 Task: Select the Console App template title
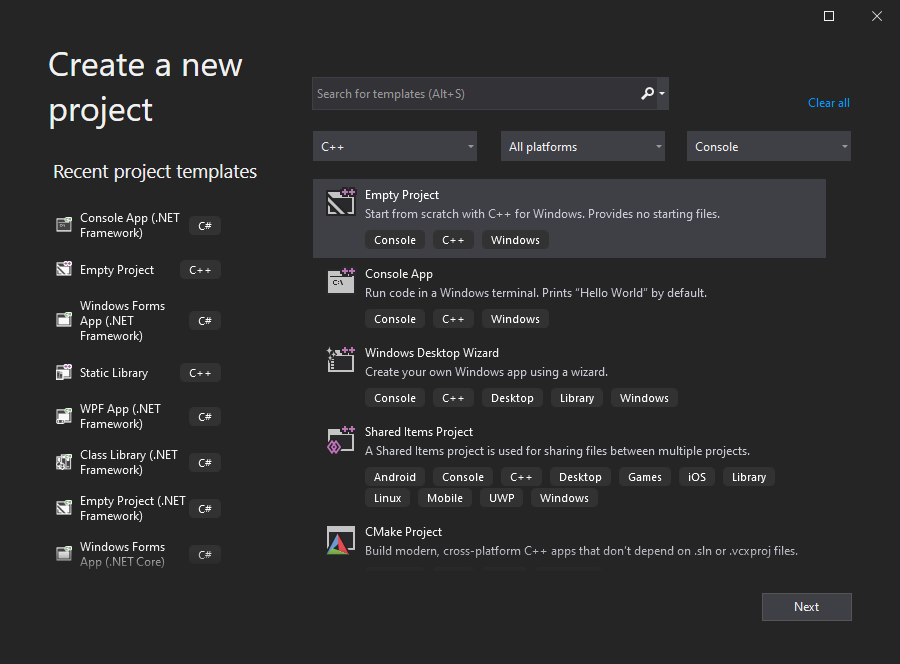click(399, 274)
